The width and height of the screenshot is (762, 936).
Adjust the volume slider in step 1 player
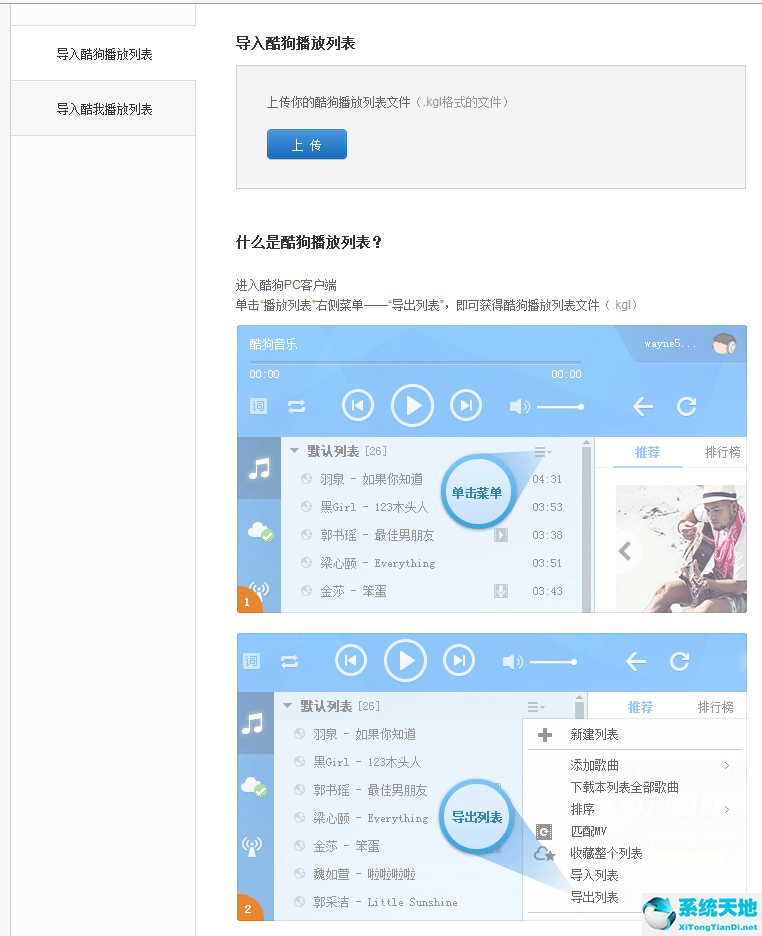pos(560,407)
